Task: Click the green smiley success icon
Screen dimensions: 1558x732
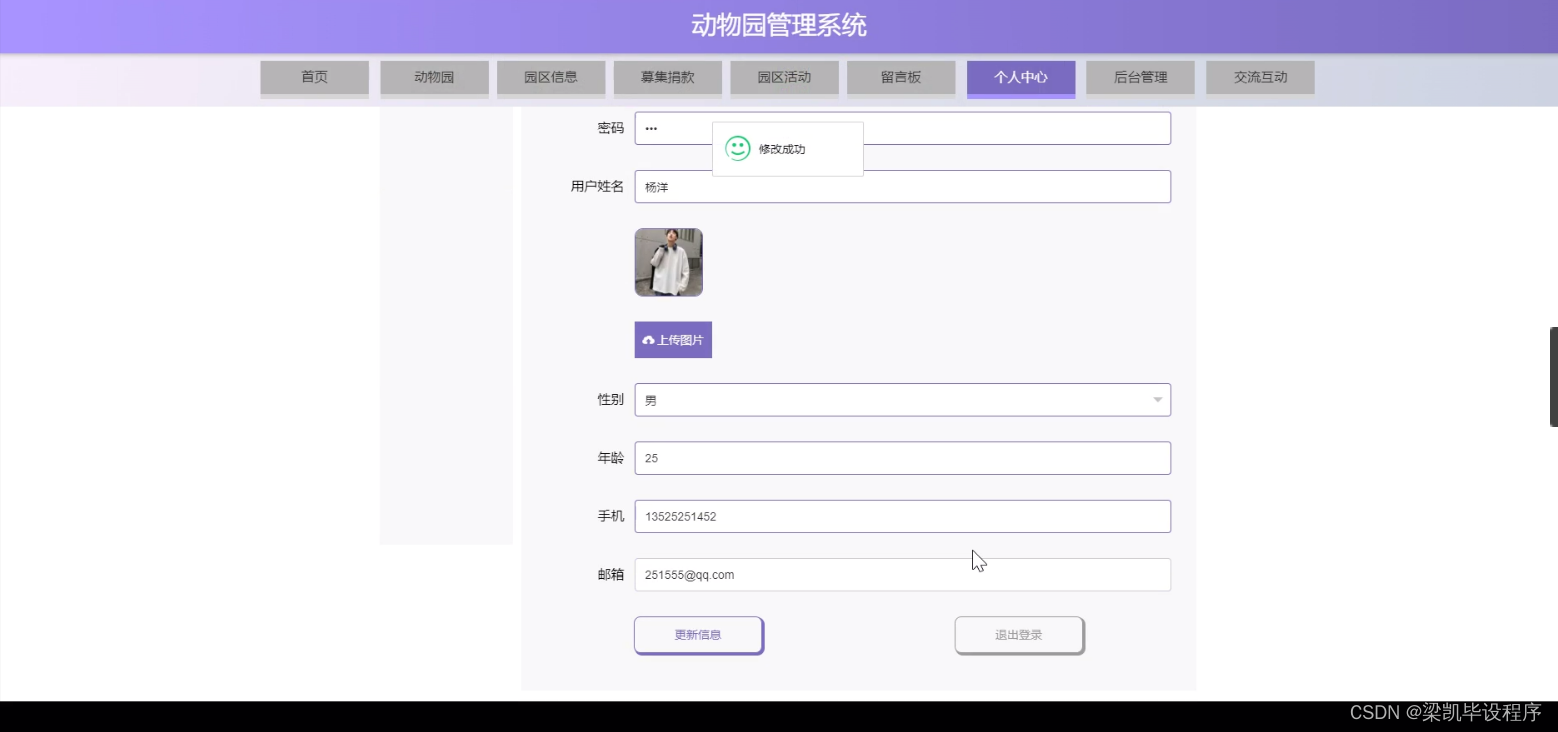Action: [x=738, y=149]
